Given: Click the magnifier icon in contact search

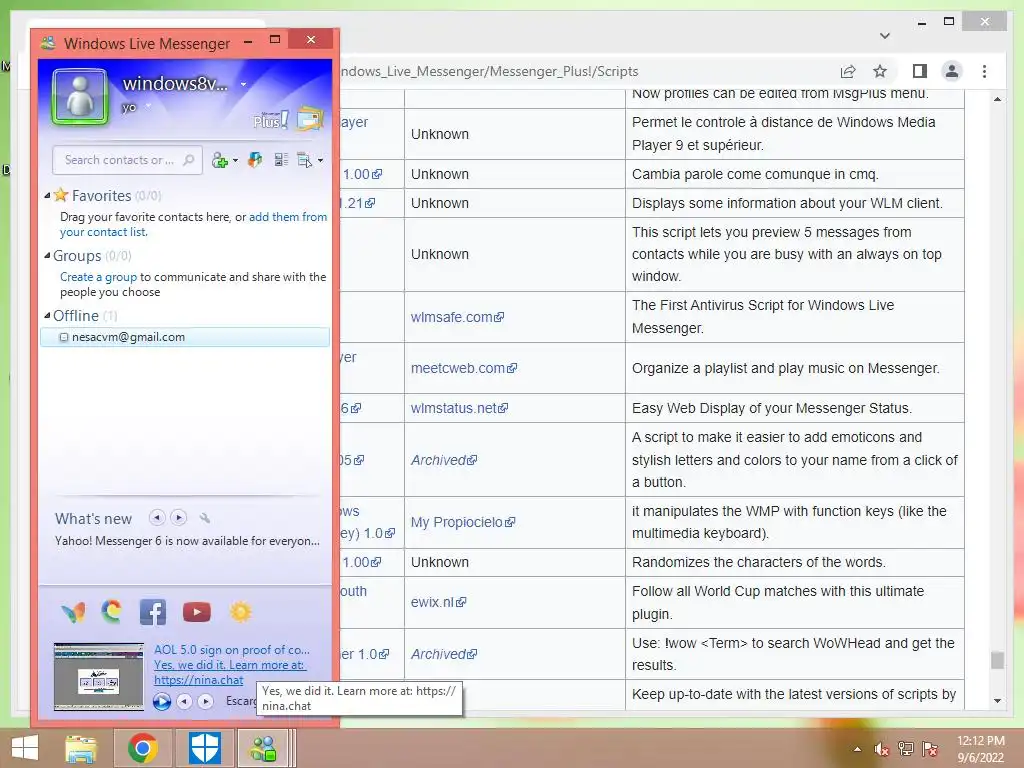Looking at the screenshot, I should pyautogui.click(x=189, y=159).
